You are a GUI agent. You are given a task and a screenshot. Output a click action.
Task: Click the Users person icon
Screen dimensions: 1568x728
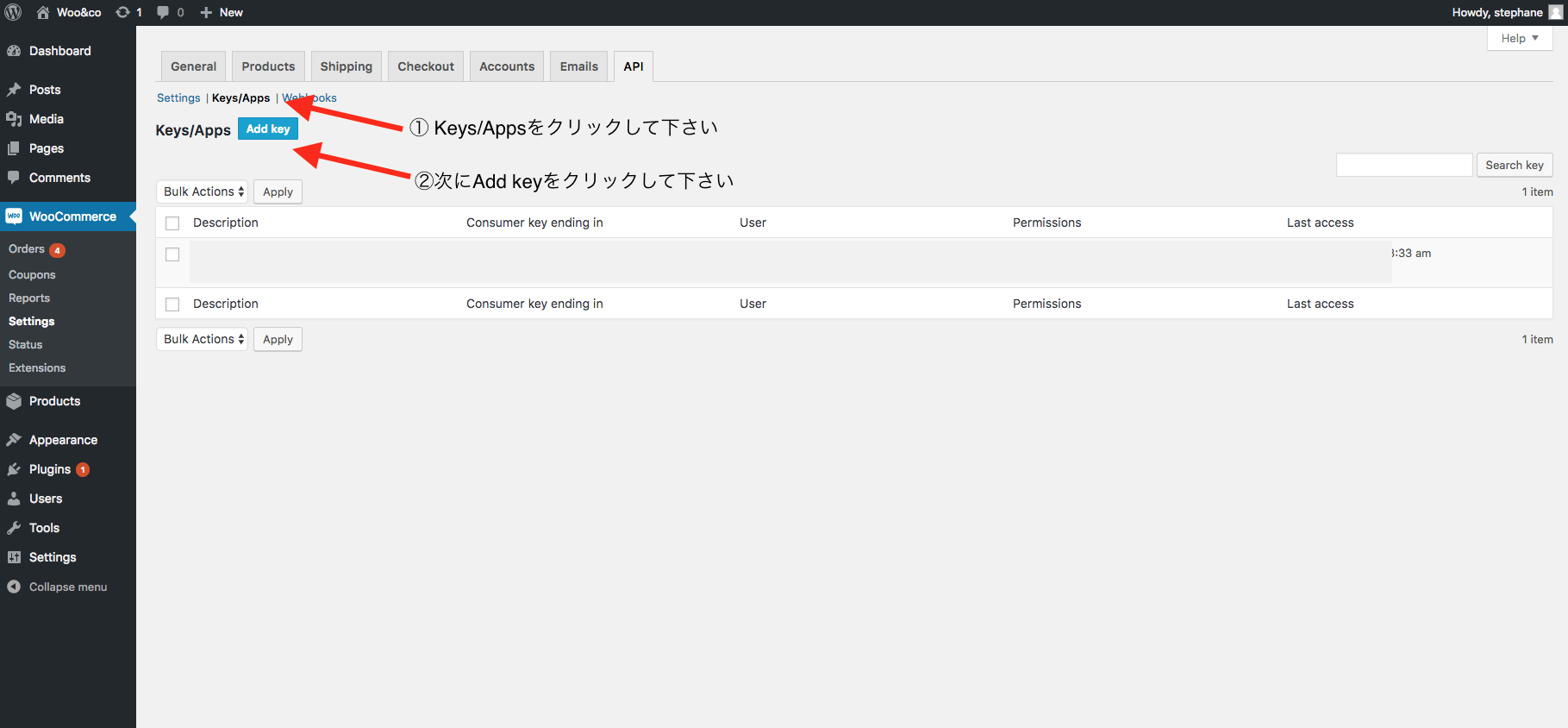(x=14, y=499)
